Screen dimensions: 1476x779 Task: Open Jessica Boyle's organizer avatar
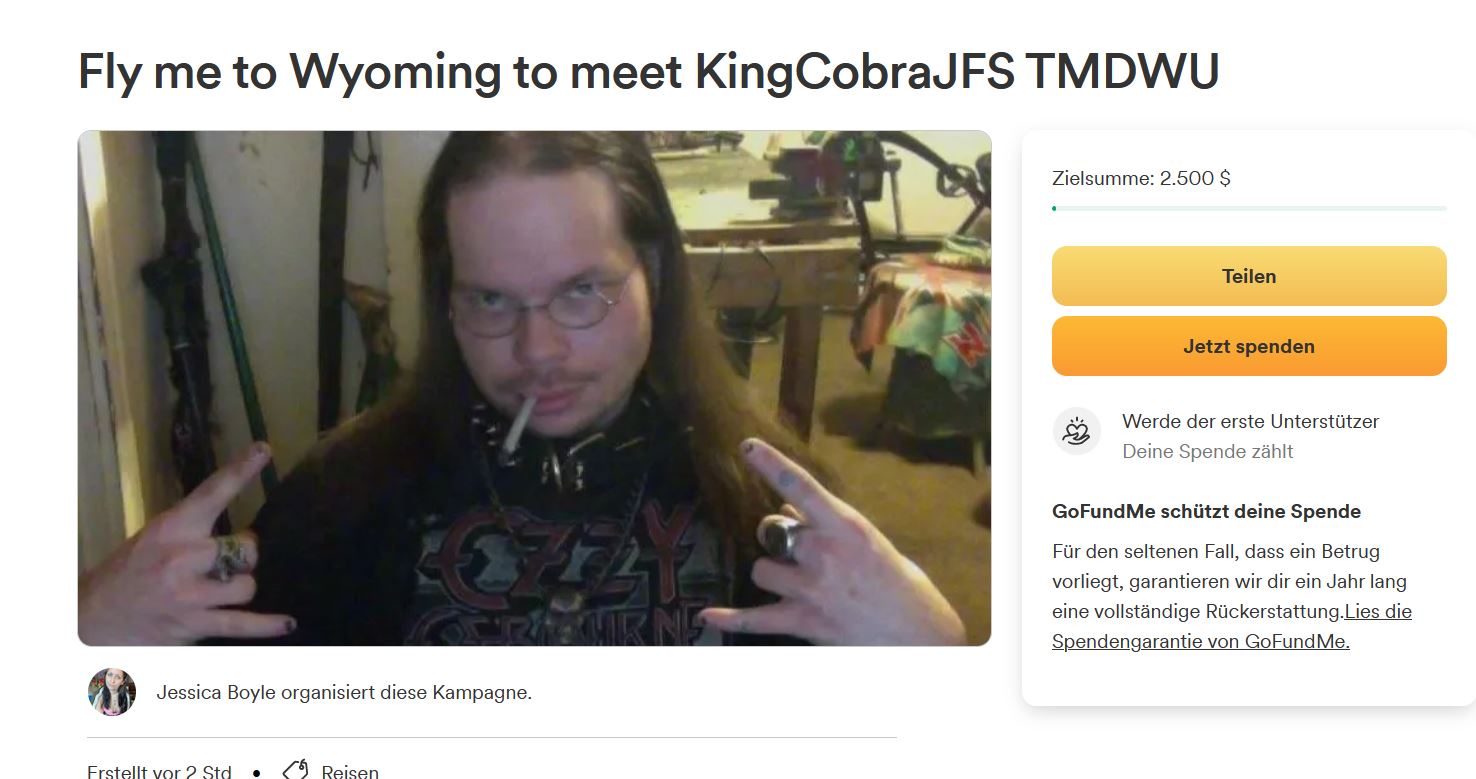pyautogui.click(x=111, y=692)
